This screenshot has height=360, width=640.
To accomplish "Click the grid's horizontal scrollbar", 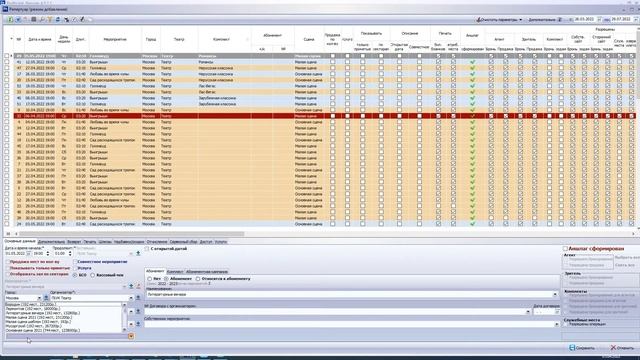I will [131, 234].
